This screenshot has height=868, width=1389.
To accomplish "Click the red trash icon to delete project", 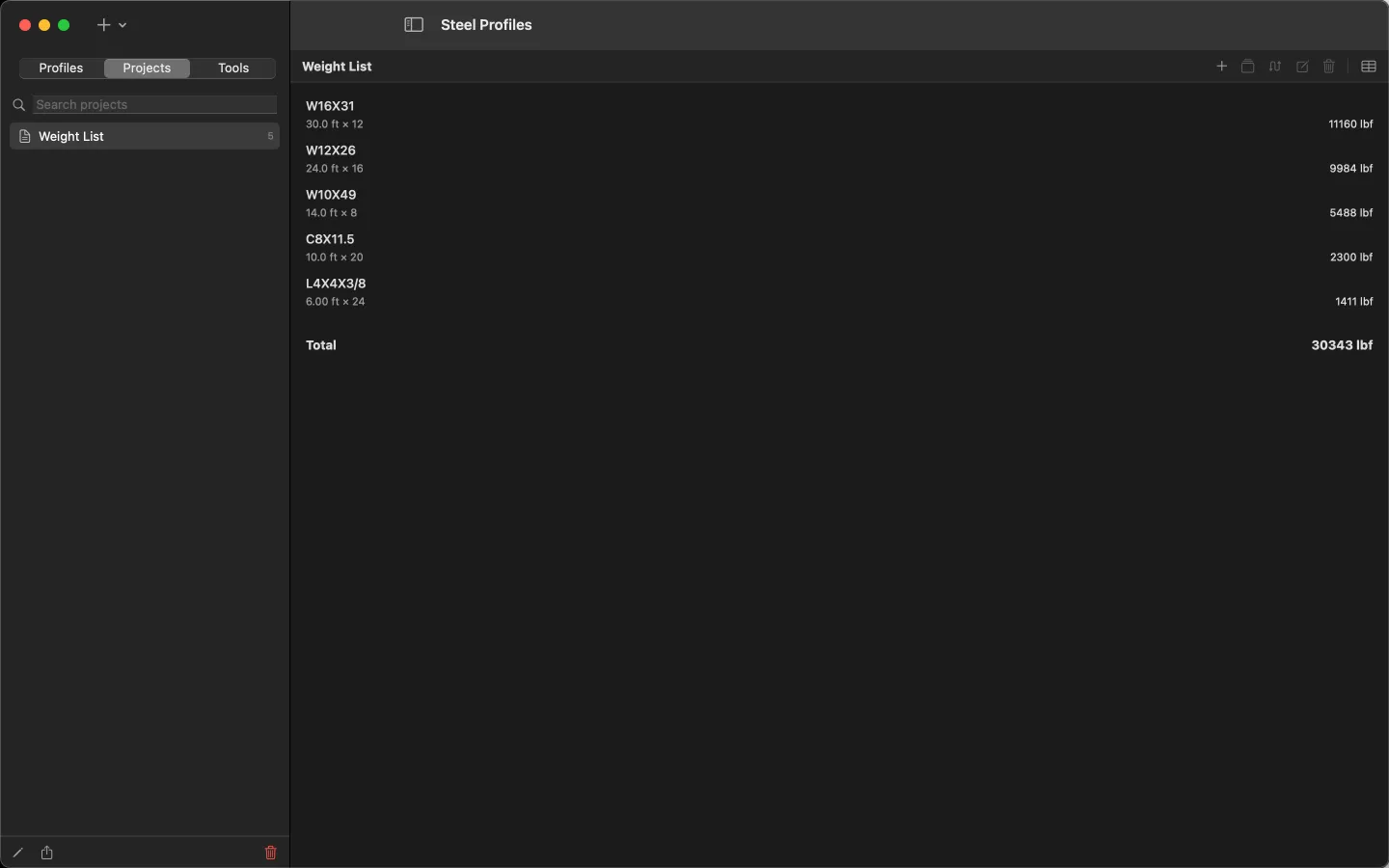I will coord(270,853).
